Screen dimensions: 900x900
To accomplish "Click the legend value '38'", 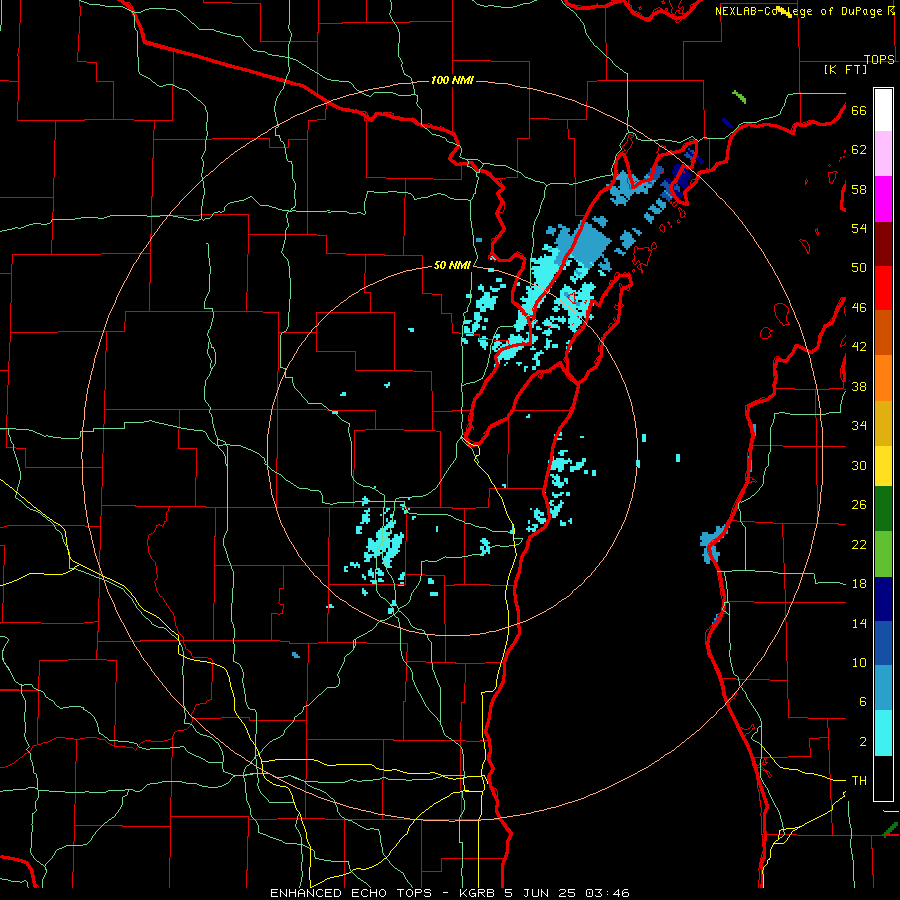I will coord(859,387).
